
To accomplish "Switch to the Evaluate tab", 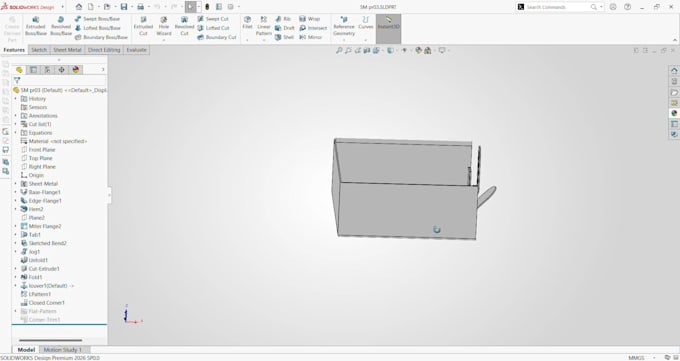I will 136,50.
